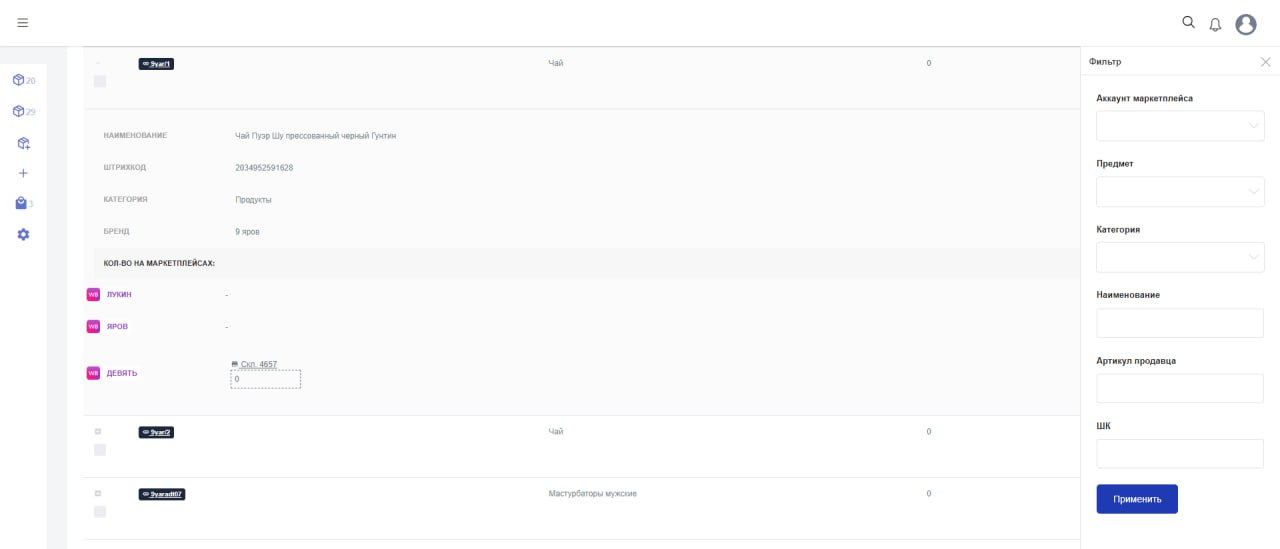Click WB icon next to ЯРОВ
1280x549 pixels.
(x=93, y=326)
